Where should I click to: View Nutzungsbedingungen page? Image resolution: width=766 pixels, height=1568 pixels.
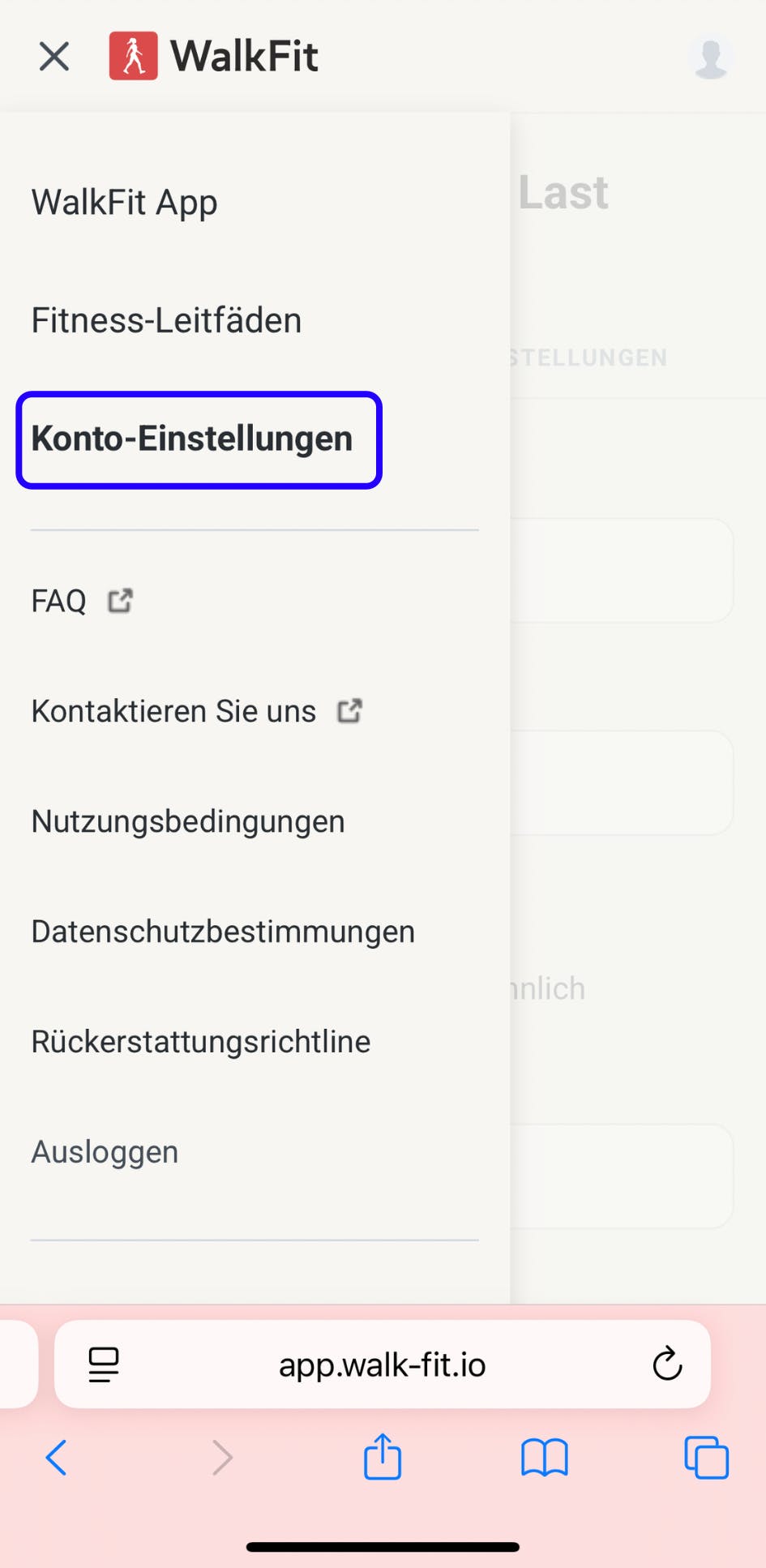[188, 821]
